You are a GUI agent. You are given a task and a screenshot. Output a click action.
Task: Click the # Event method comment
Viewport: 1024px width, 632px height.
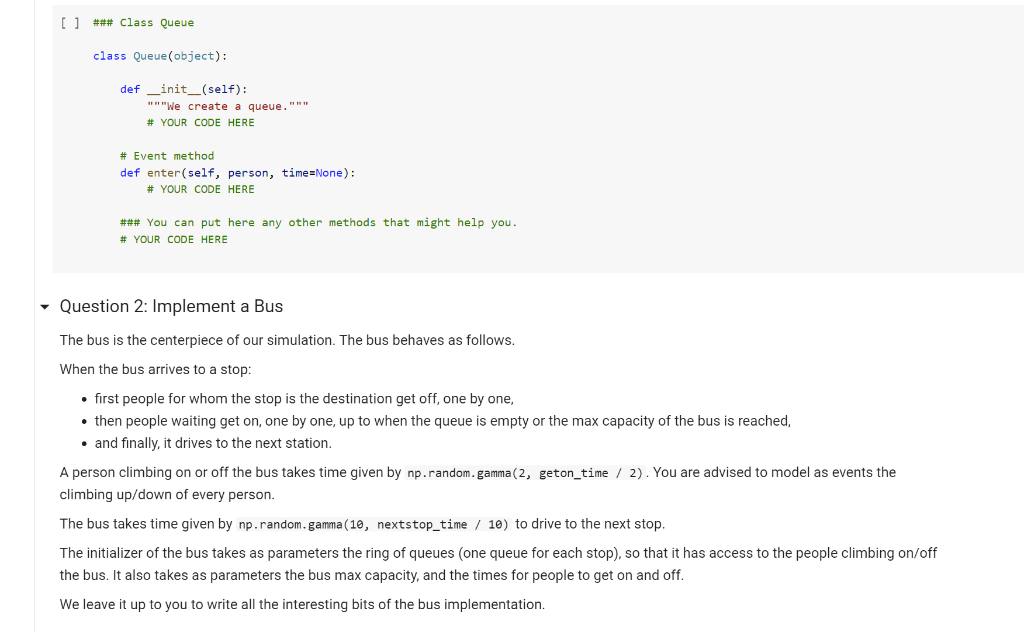pyautogui.click(x=166, y=155)
